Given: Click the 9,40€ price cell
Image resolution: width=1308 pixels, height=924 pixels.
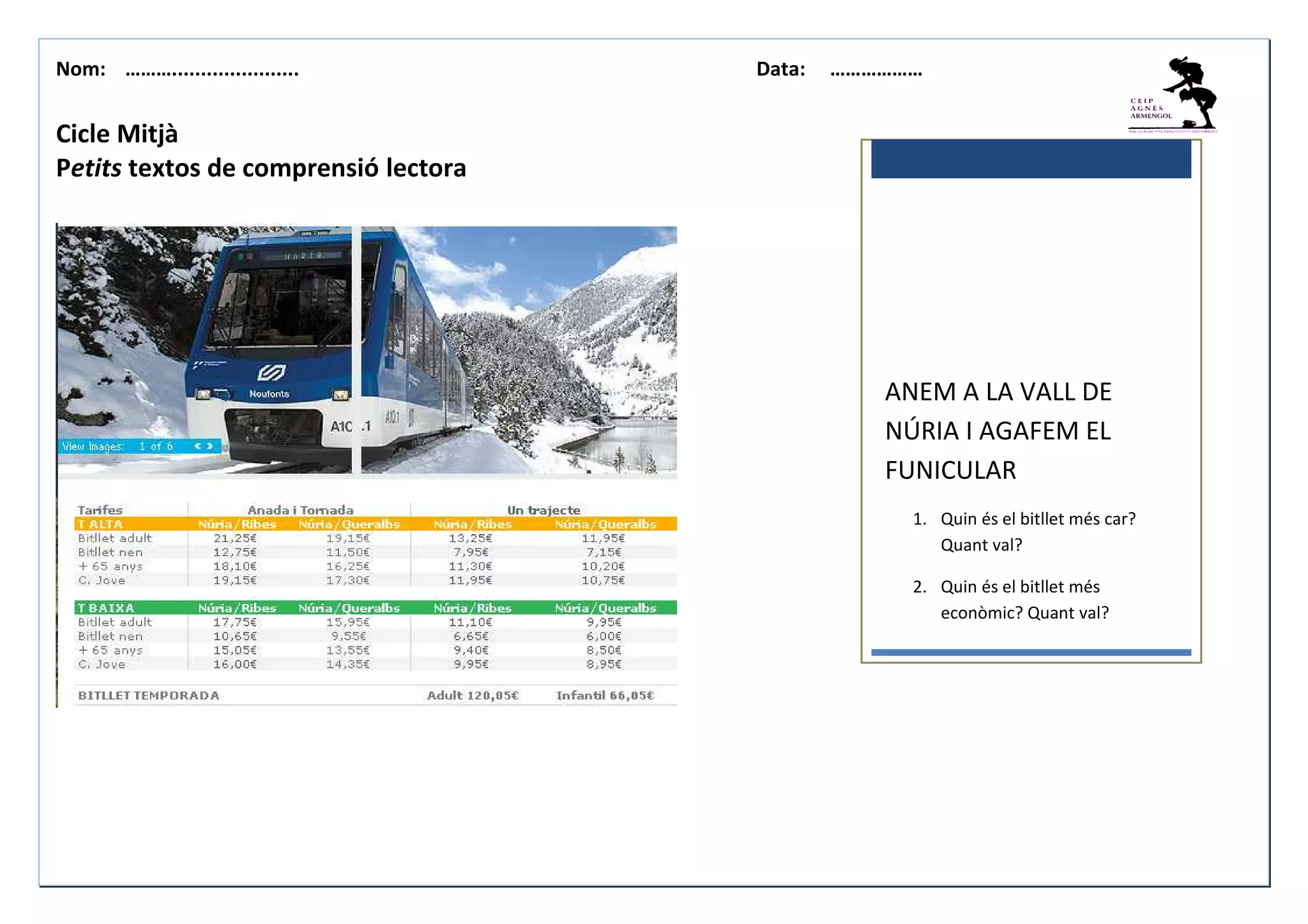Looking at the screenshot, I should 471,650.
